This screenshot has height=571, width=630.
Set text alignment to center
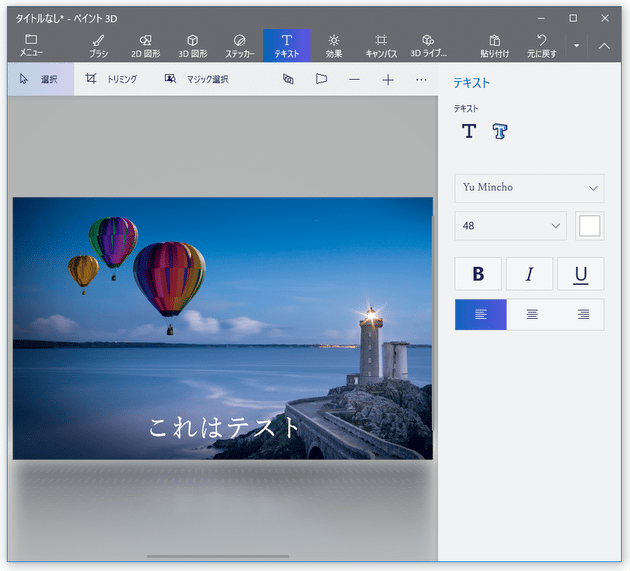coord(532,314)
